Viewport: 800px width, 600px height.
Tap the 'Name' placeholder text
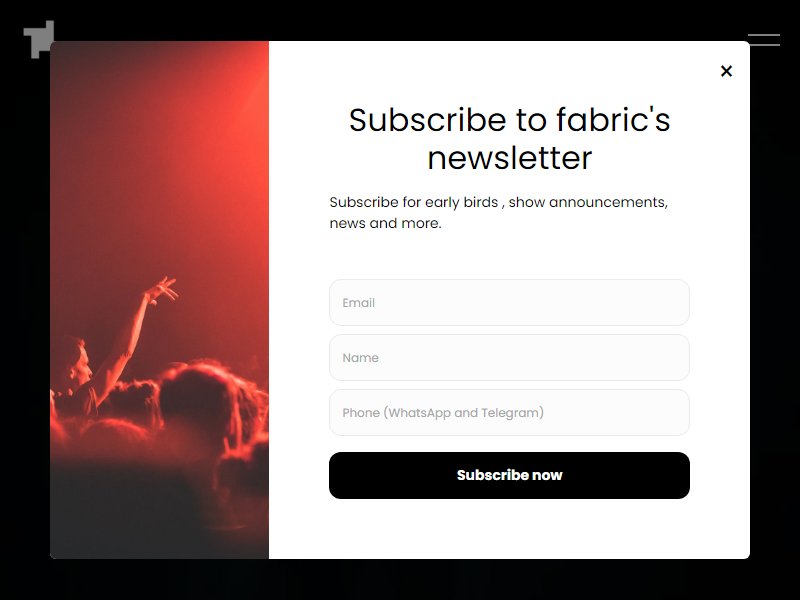click(x=361, y=358)
